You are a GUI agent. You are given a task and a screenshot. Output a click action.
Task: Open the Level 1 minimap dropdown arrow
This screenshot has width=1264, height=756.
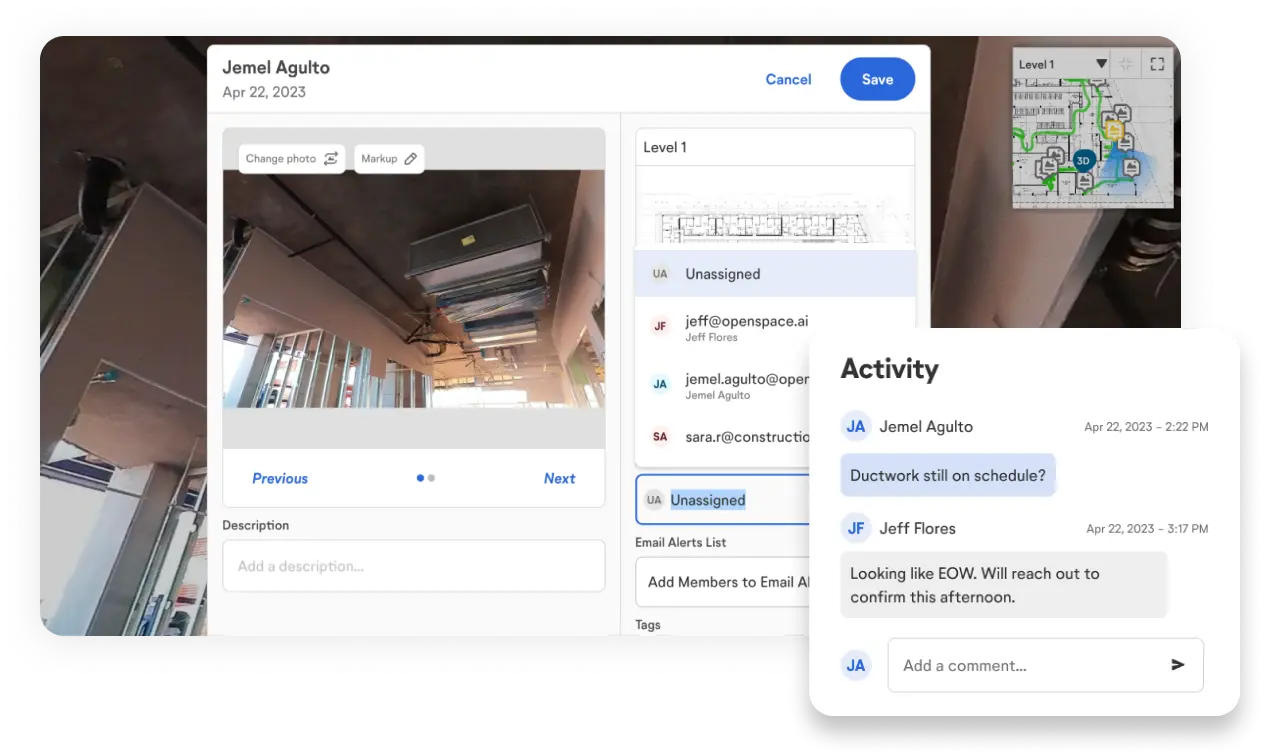pos(1101,64)
